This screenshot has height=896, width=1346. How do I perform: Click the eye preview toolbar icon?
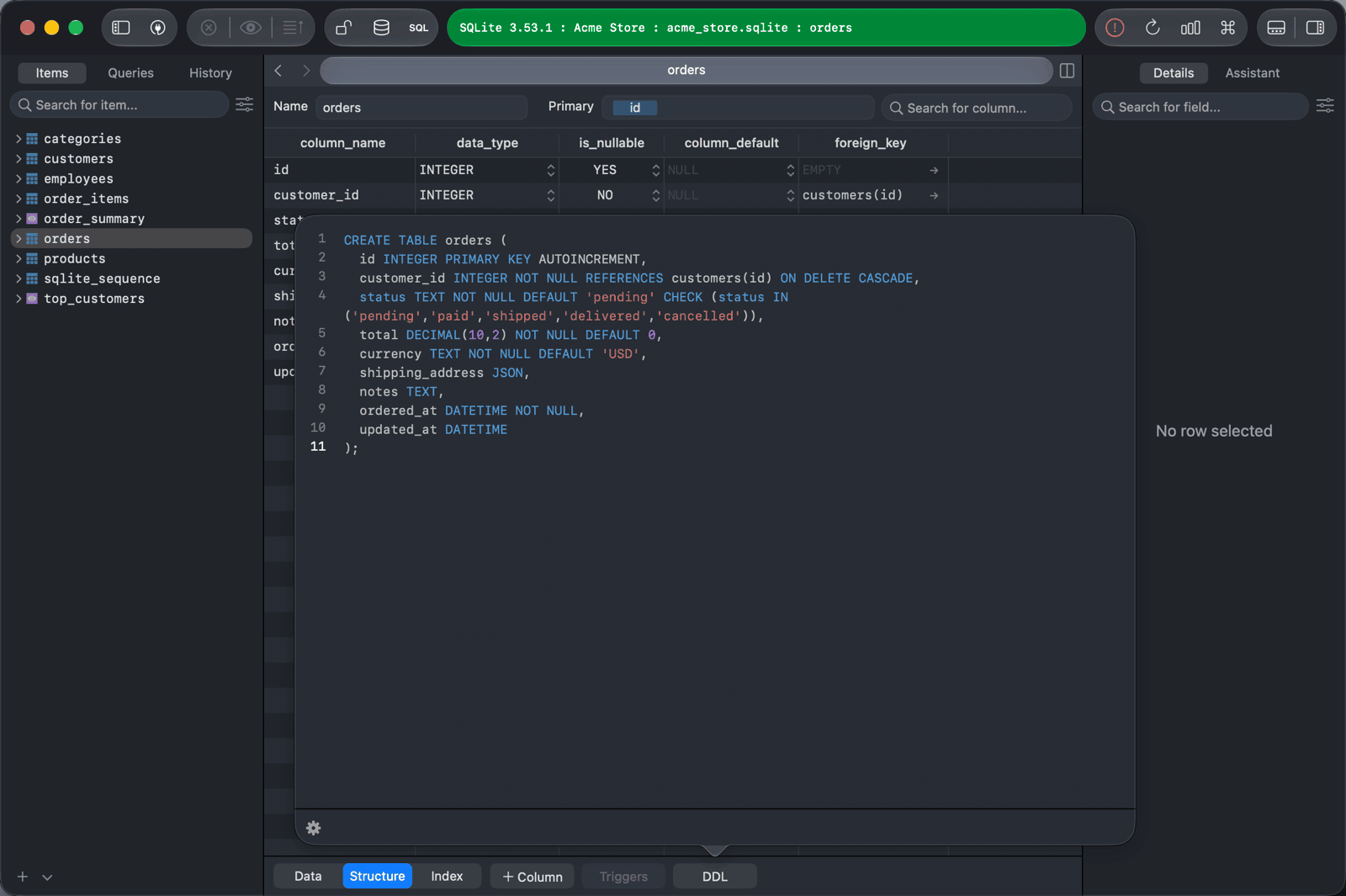point(250,28)
